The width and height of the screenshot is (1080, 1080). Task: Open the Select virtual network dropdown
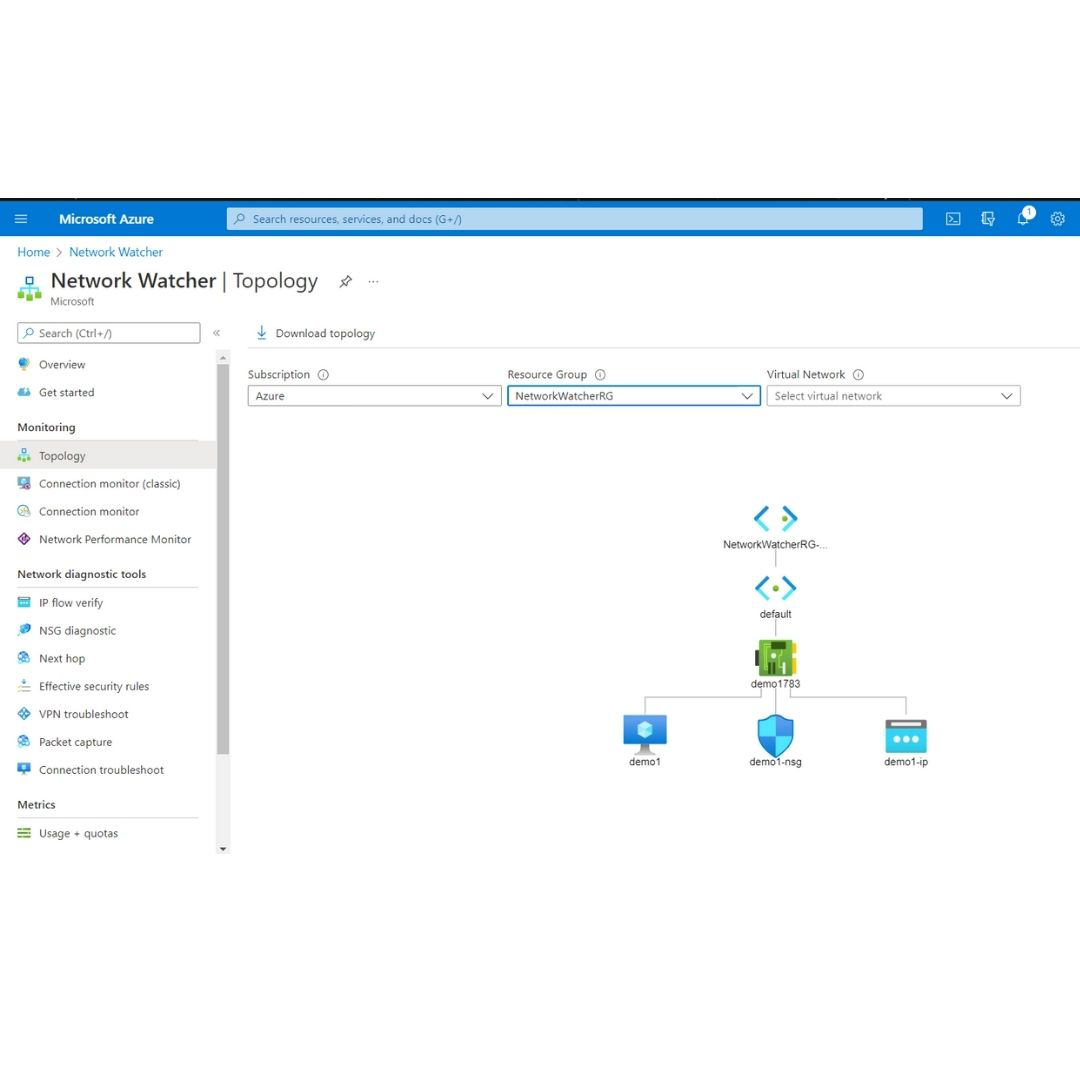point(893,396)
